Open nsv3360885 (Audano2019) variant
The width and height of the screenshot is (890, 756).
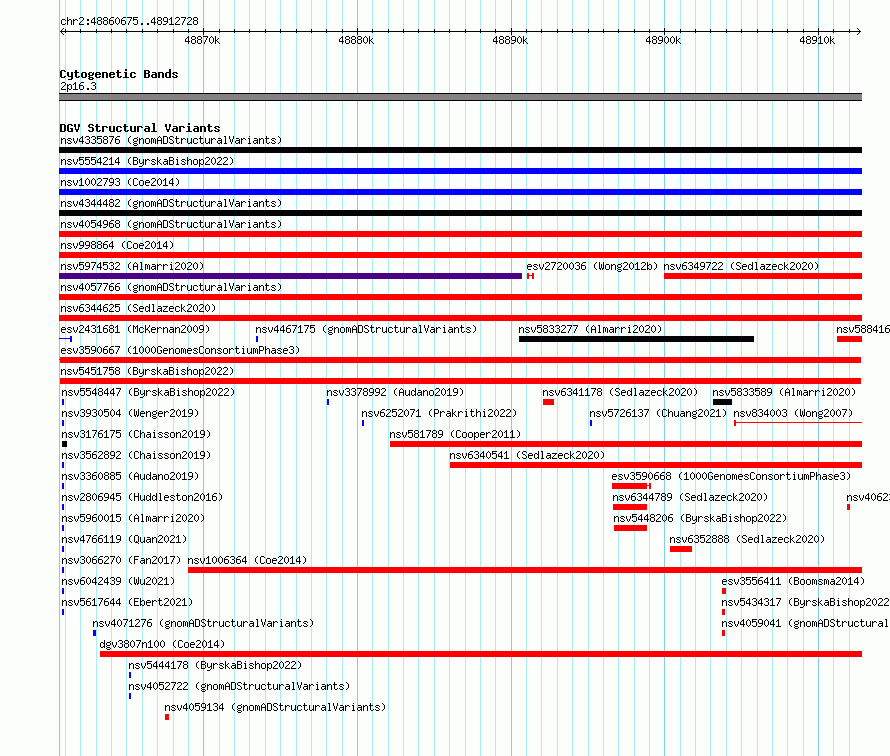tap(130, 476)
